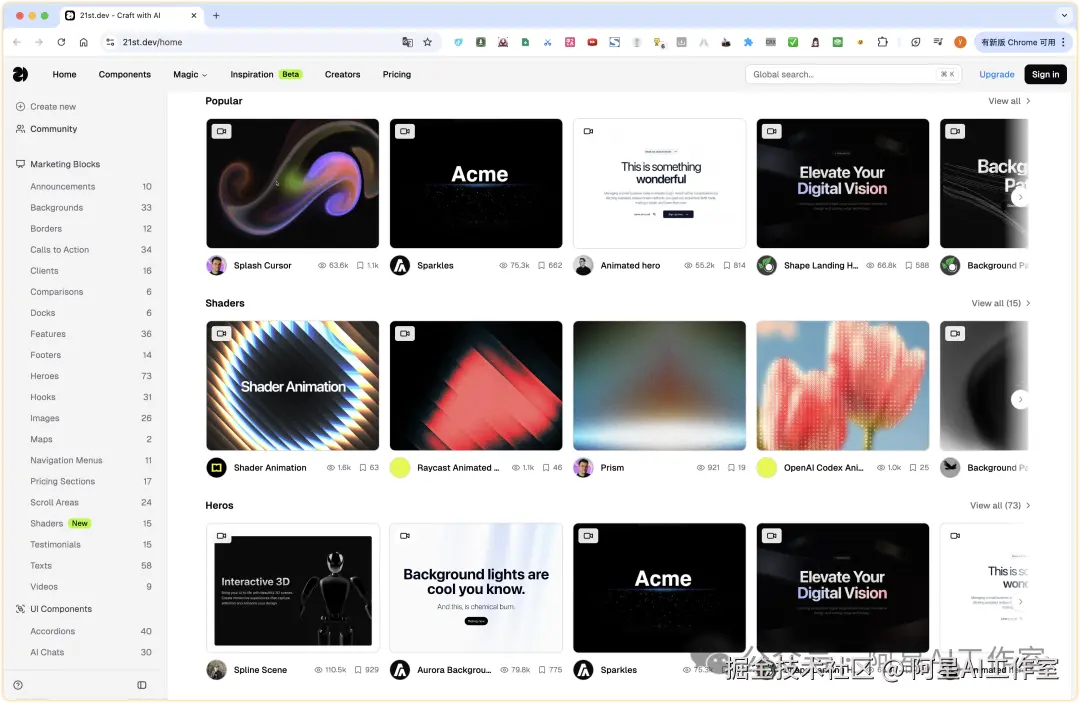Bookmark the Animated hero component

coord(727,265)
